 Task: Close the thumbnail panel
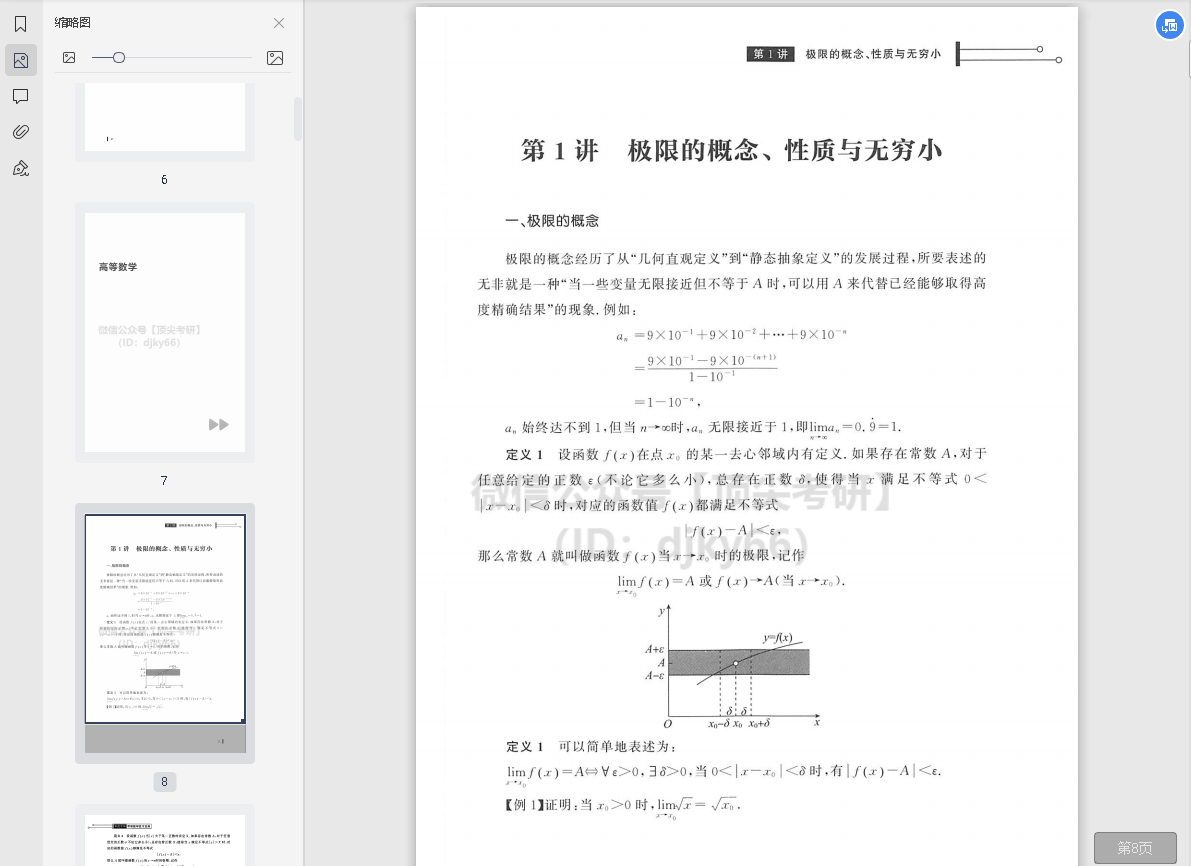(x=279, y=23)
